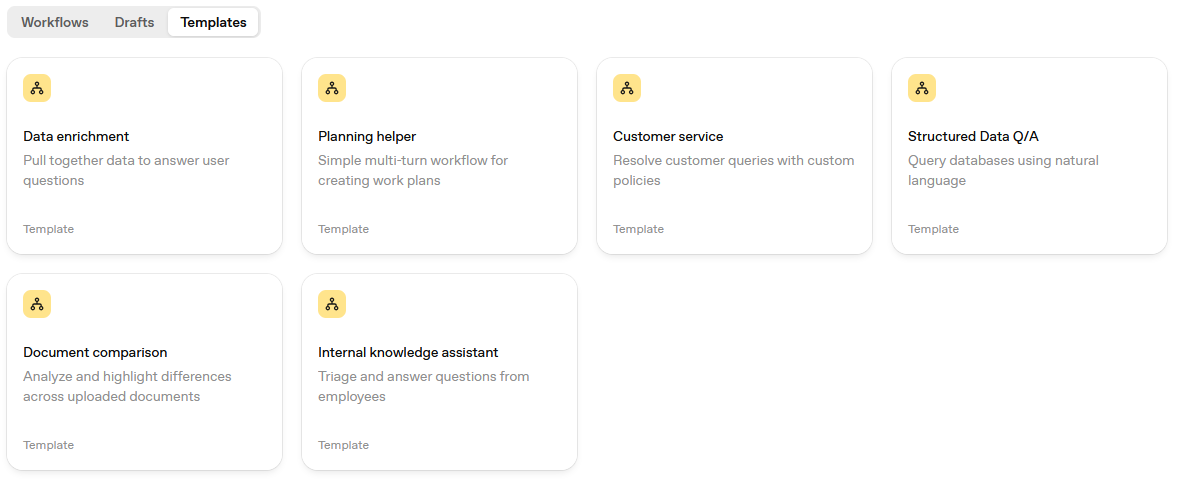1185x489 pixels.
Task: Select the Internal knowledge assistant title
Action: pos(408,352)
